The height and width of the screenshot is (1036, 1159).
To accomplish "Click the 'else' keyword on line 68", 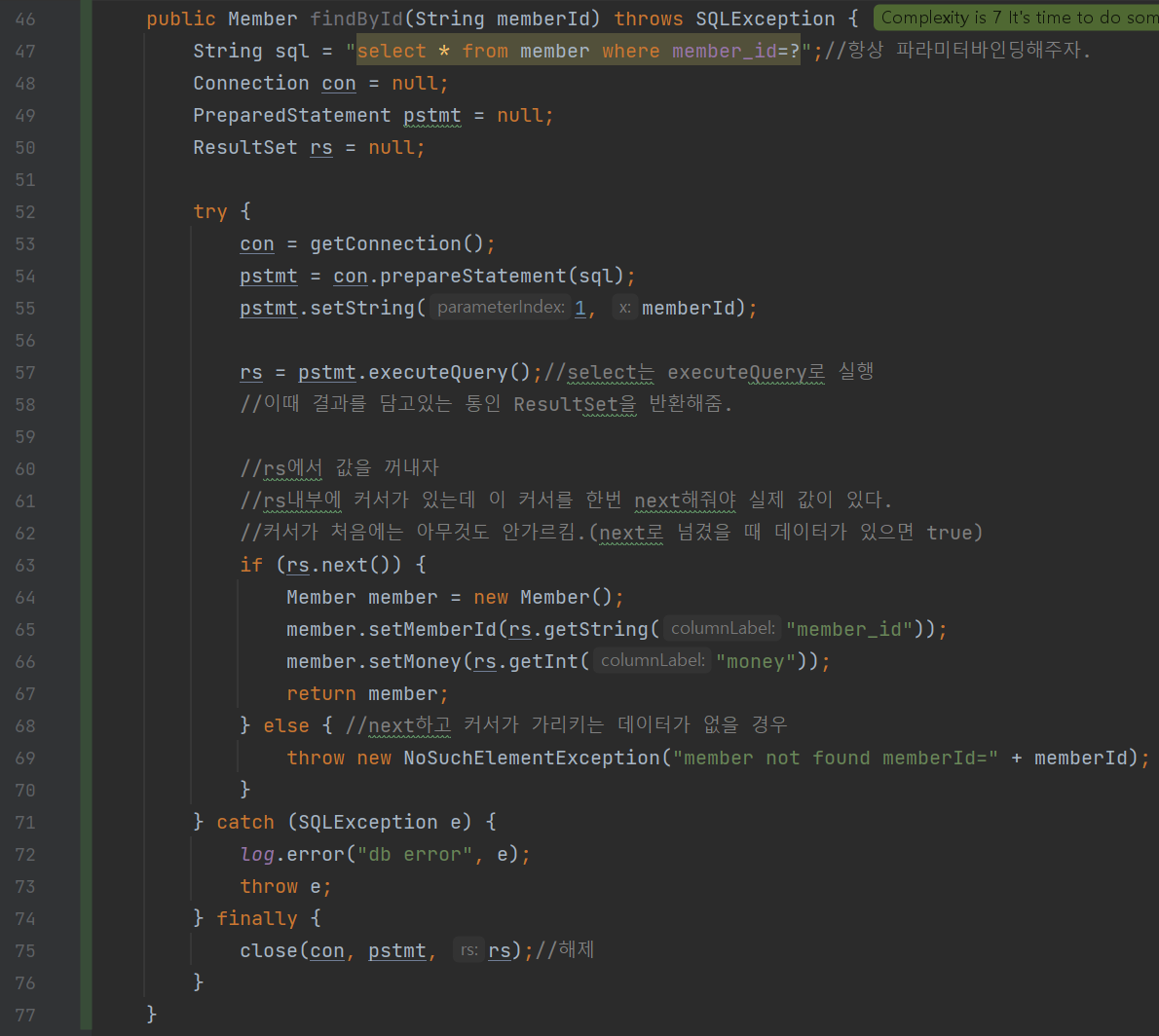I will [x=286, y=725].
